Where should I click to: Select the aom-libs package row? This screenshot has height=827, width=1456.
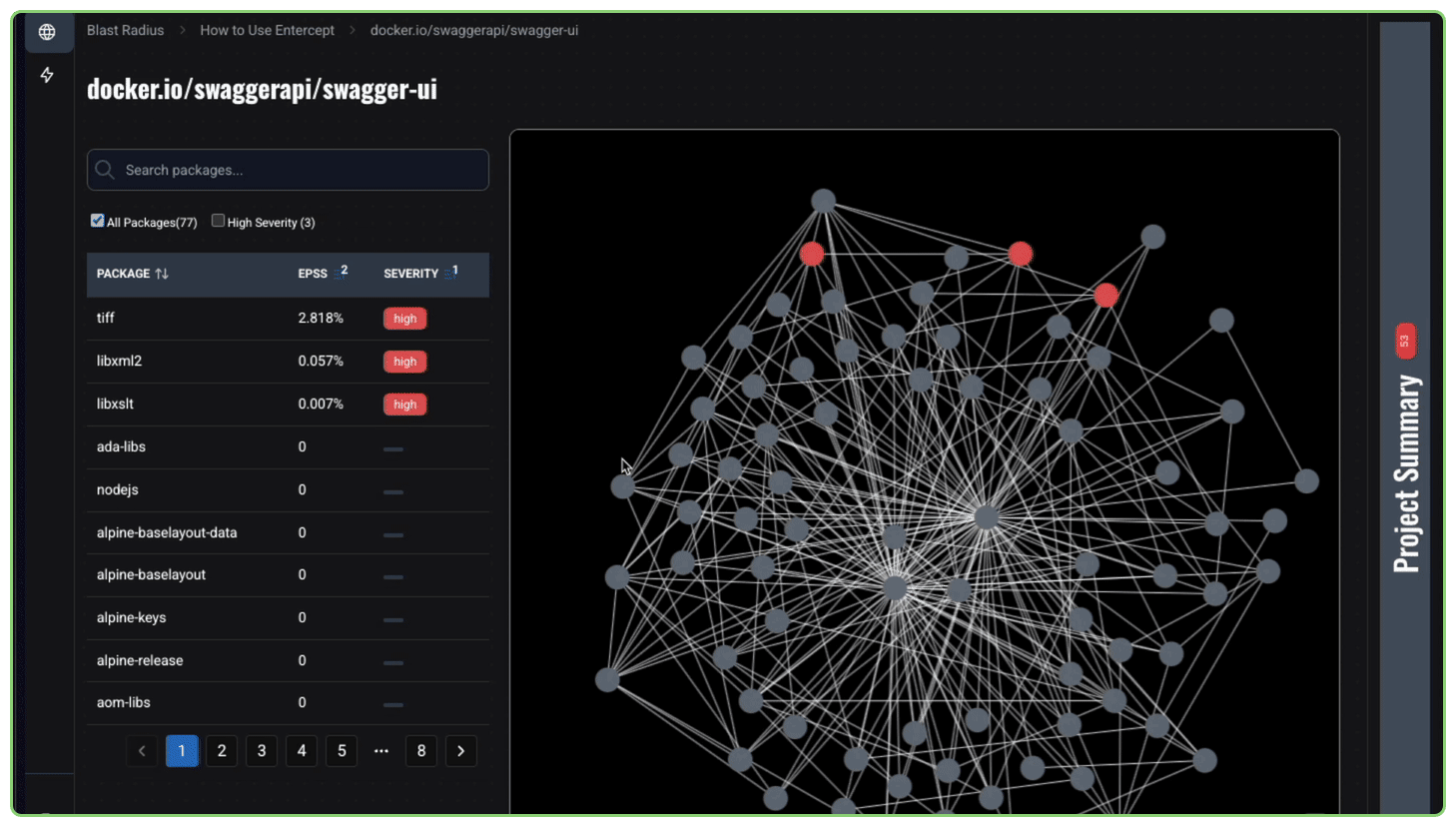288,703
